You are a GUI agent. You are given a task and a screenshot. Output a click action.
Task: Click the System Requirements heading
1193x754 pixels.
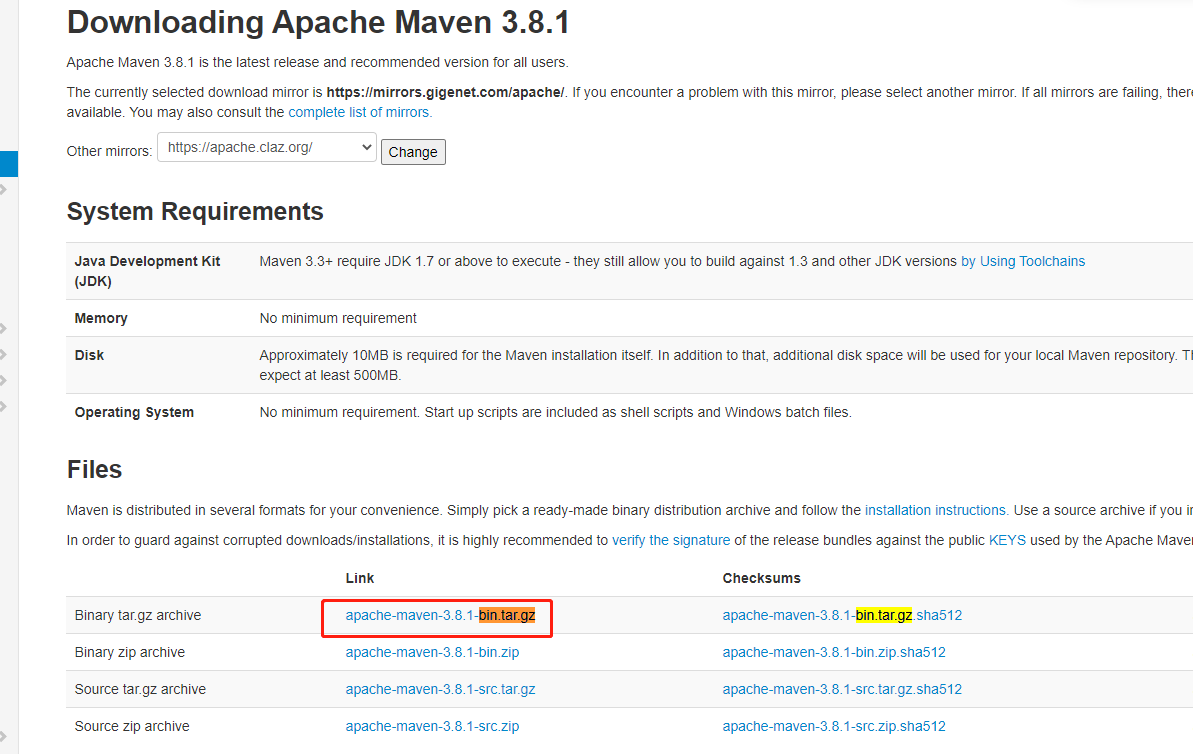195,212
